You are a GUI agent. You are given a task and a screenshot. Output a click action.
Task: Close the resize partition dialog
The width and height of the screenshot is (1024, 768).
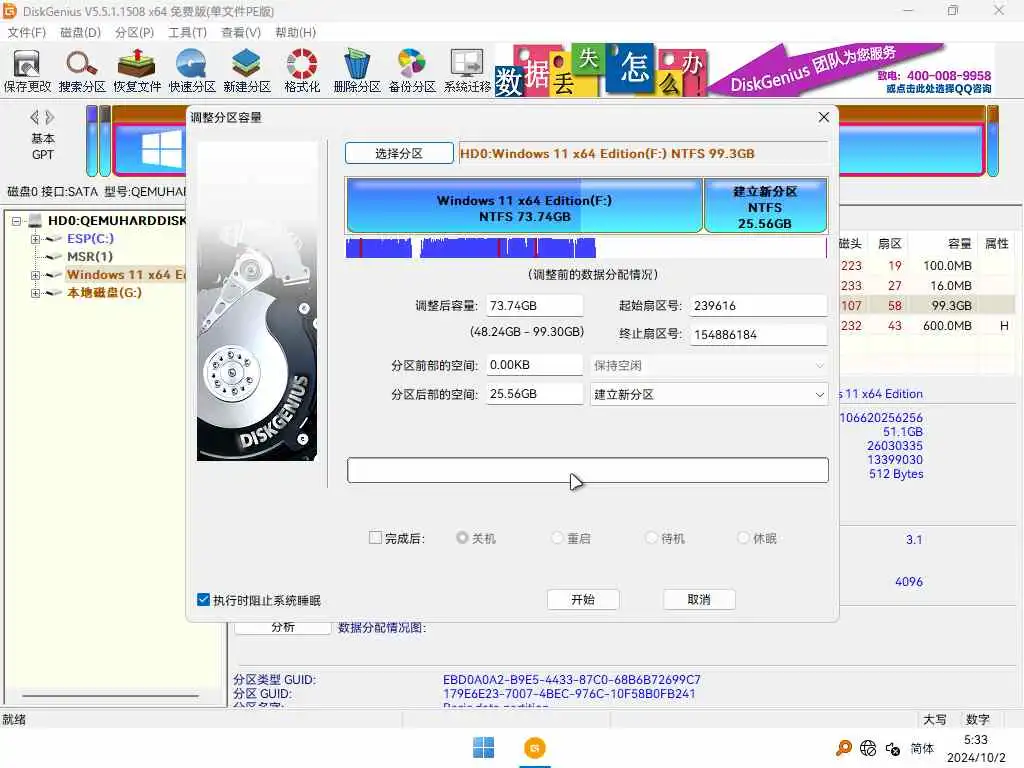click(x=824, y=117)
